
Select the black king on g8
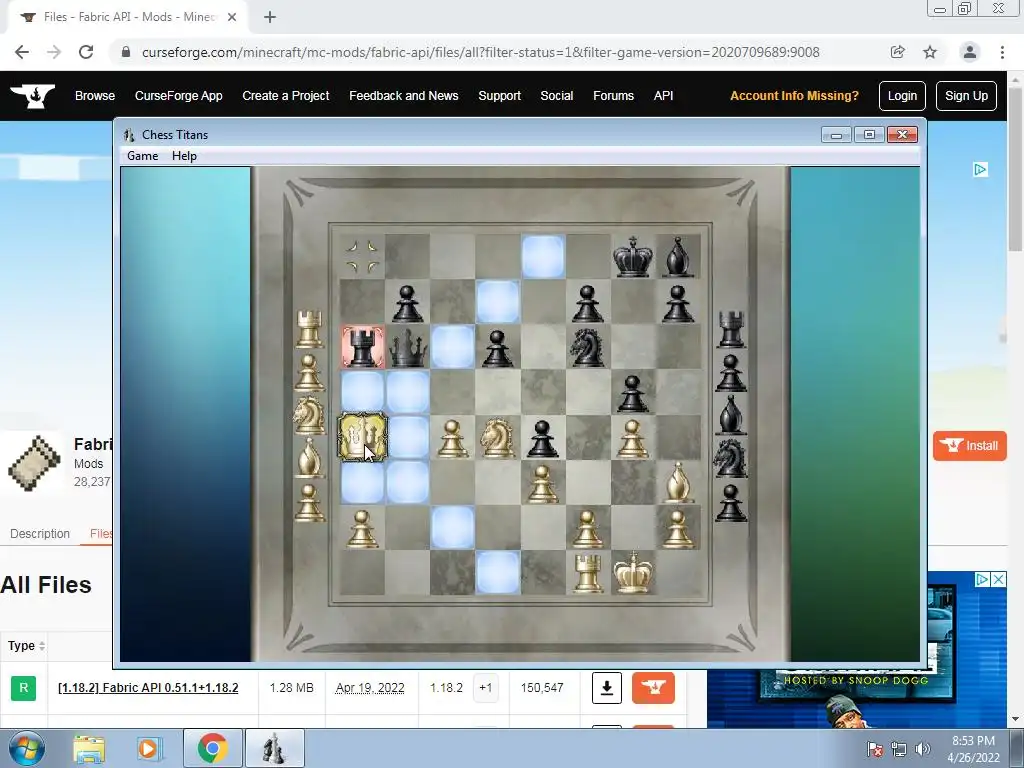[633, 257]
